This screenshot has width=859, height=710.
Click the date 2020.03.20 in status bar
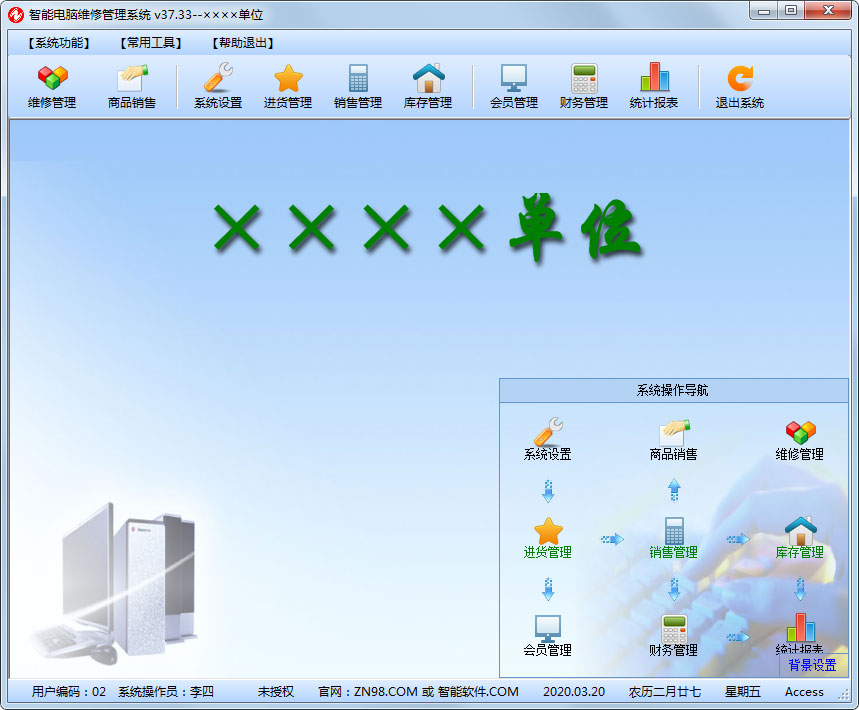coord(574,691)
